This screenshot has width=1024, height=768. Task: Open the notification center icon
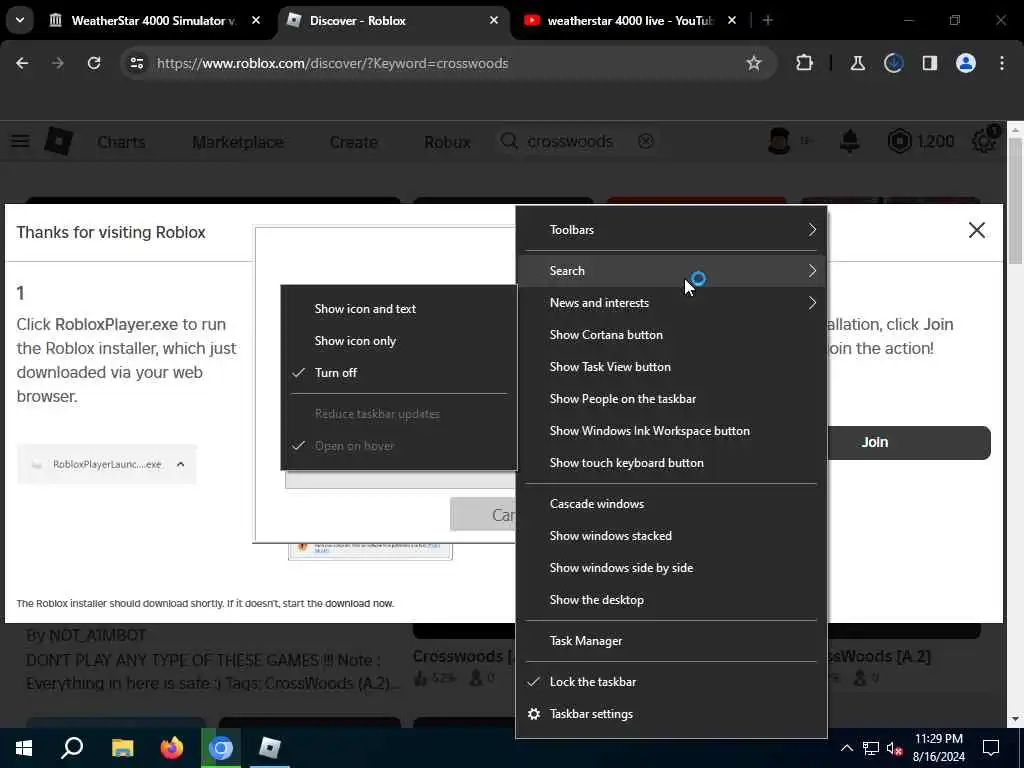(x=991, y=748)
